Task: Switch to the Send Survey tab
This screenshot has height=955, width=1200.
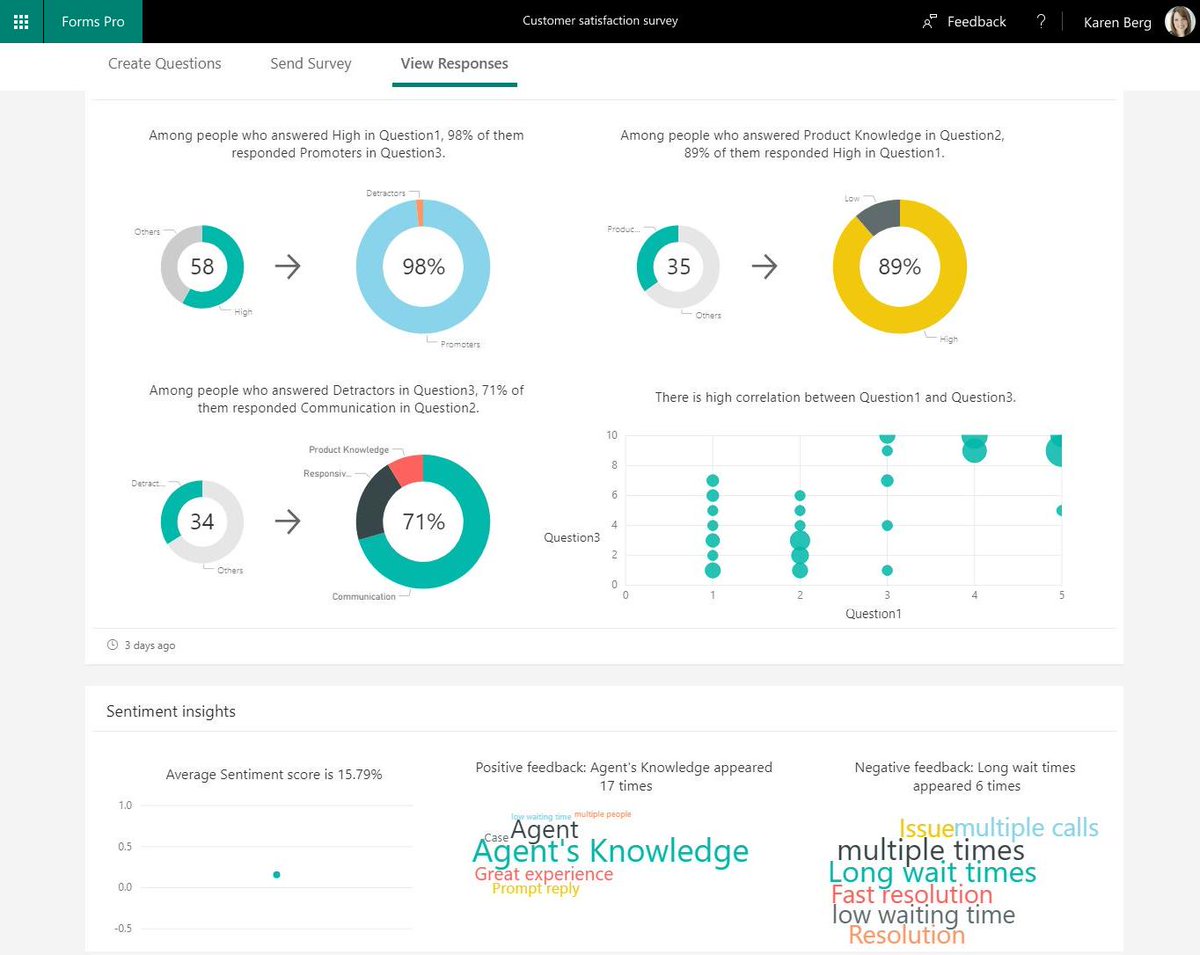Action: (x=310, y=63)
